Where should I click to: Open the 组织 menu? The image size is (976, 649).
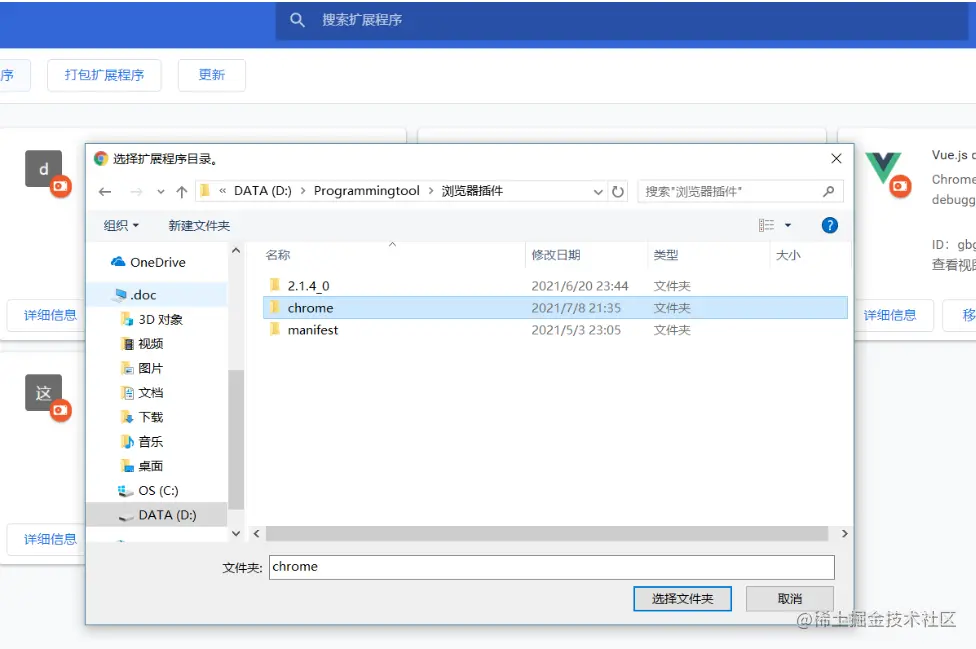[121, 225]
